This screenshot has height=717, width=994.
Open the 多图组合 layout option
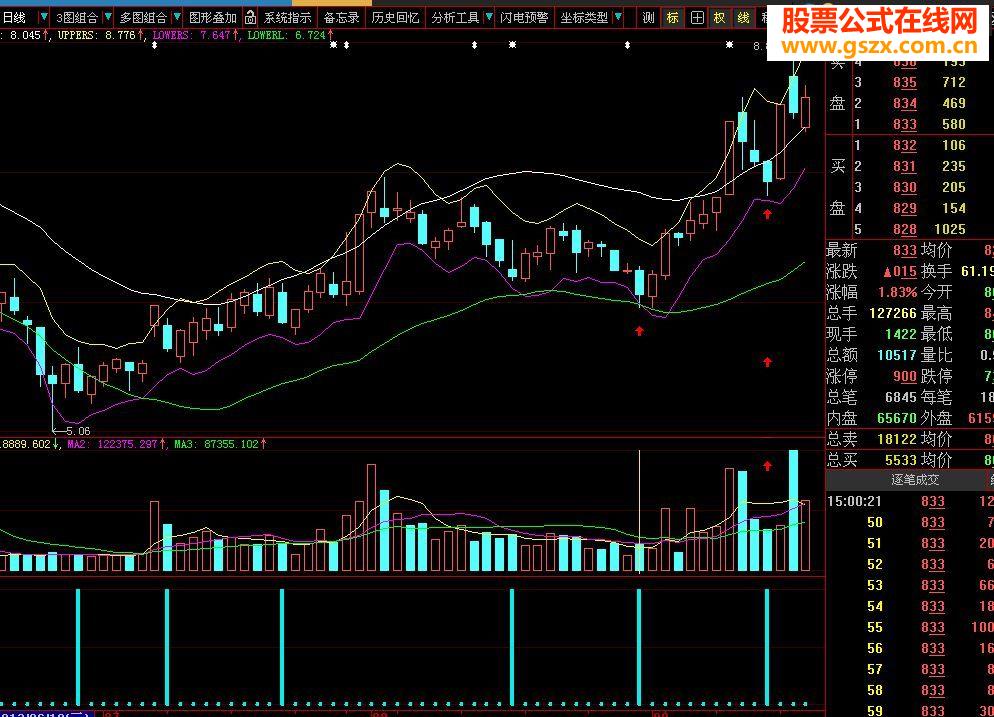coord(144,18)
